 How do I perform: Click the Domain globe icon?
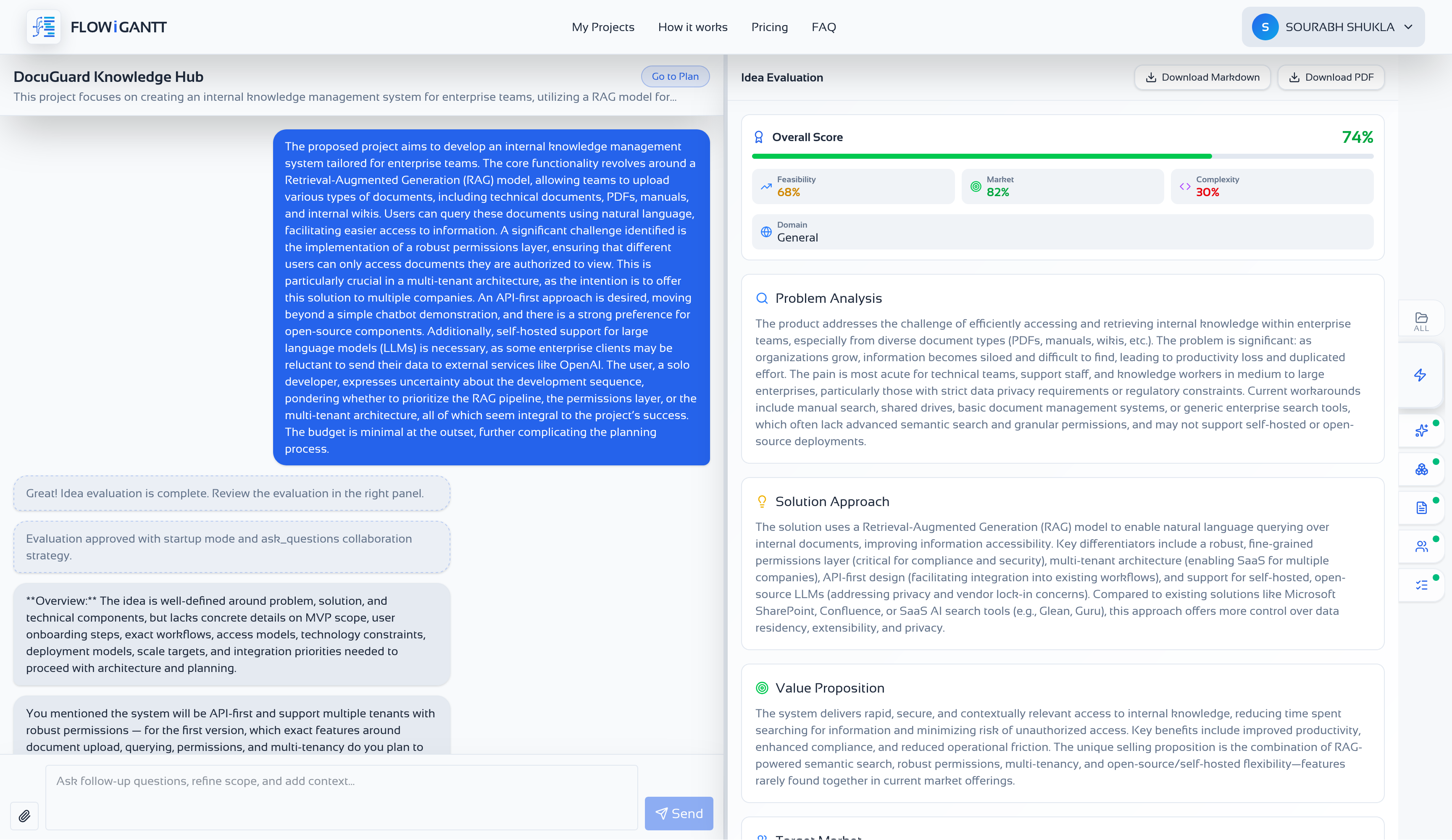766,231
